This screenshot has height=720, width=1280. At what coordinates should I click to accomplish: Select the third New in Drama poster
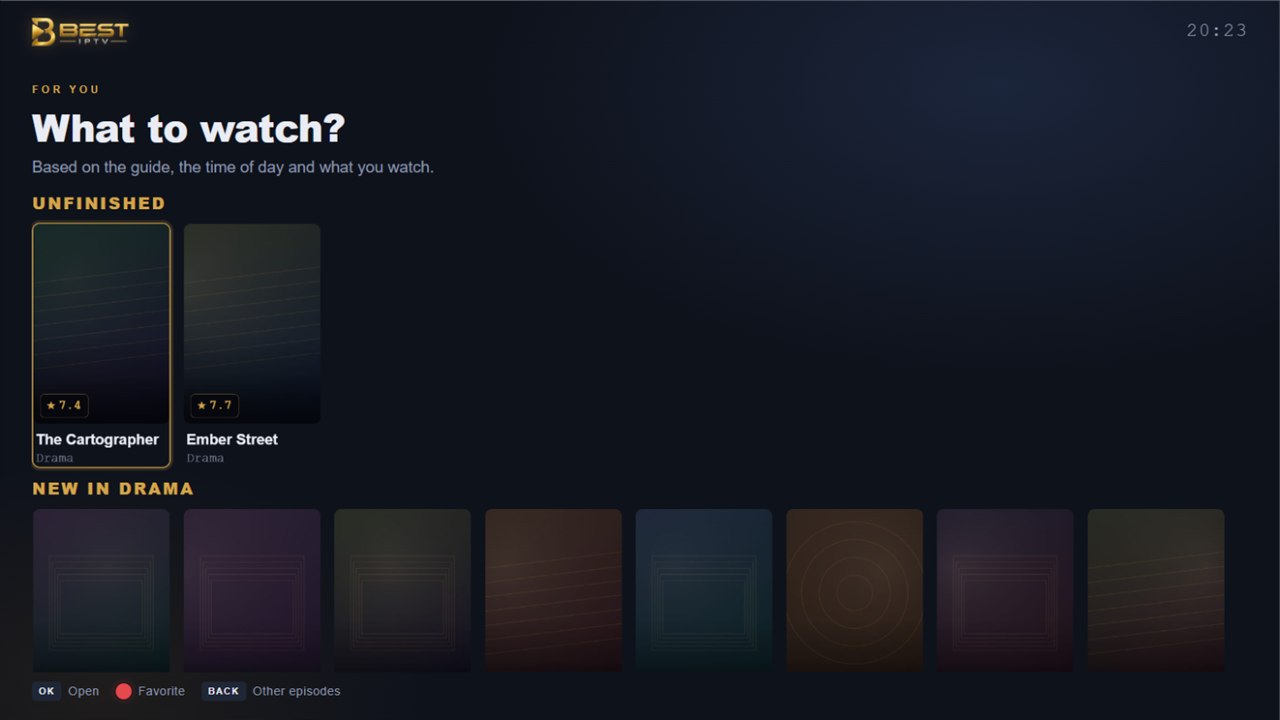[x=402, y=590]
